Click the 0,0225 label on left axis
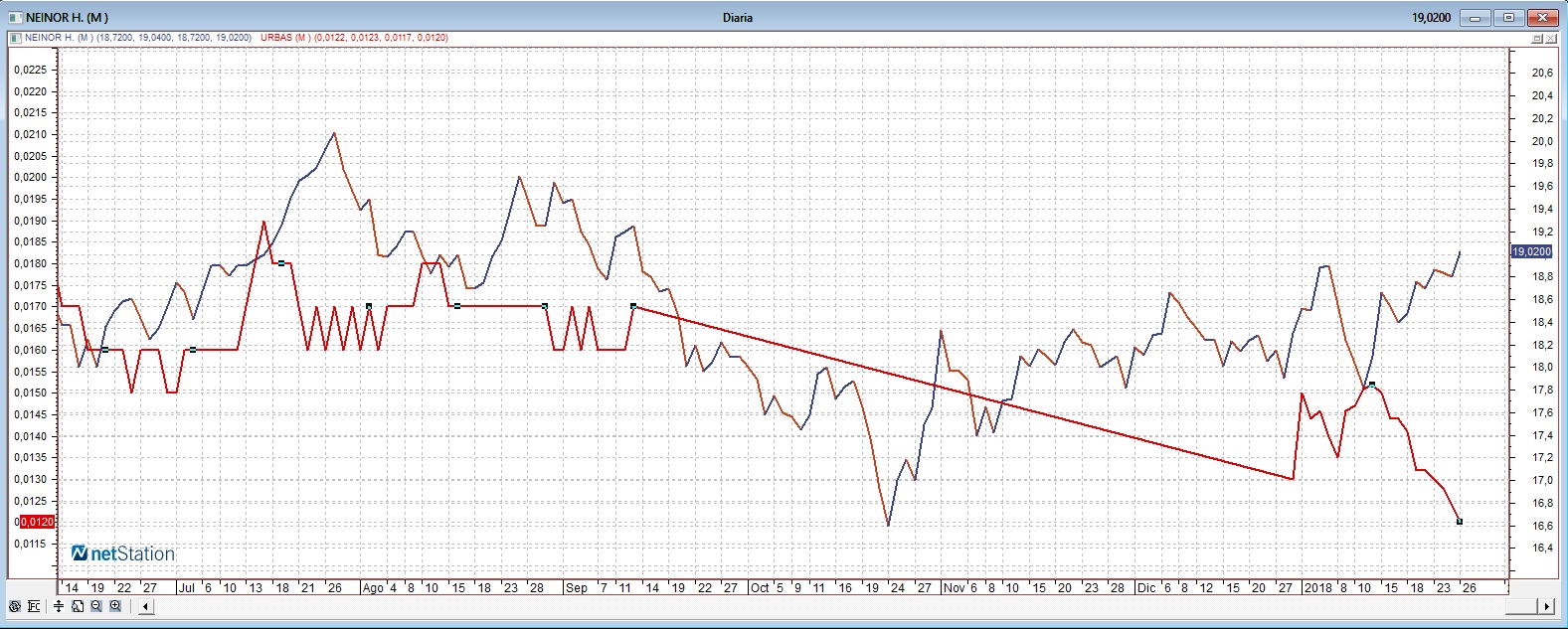This screenshot has width=1568, height=629. click(x=31, y=70)
